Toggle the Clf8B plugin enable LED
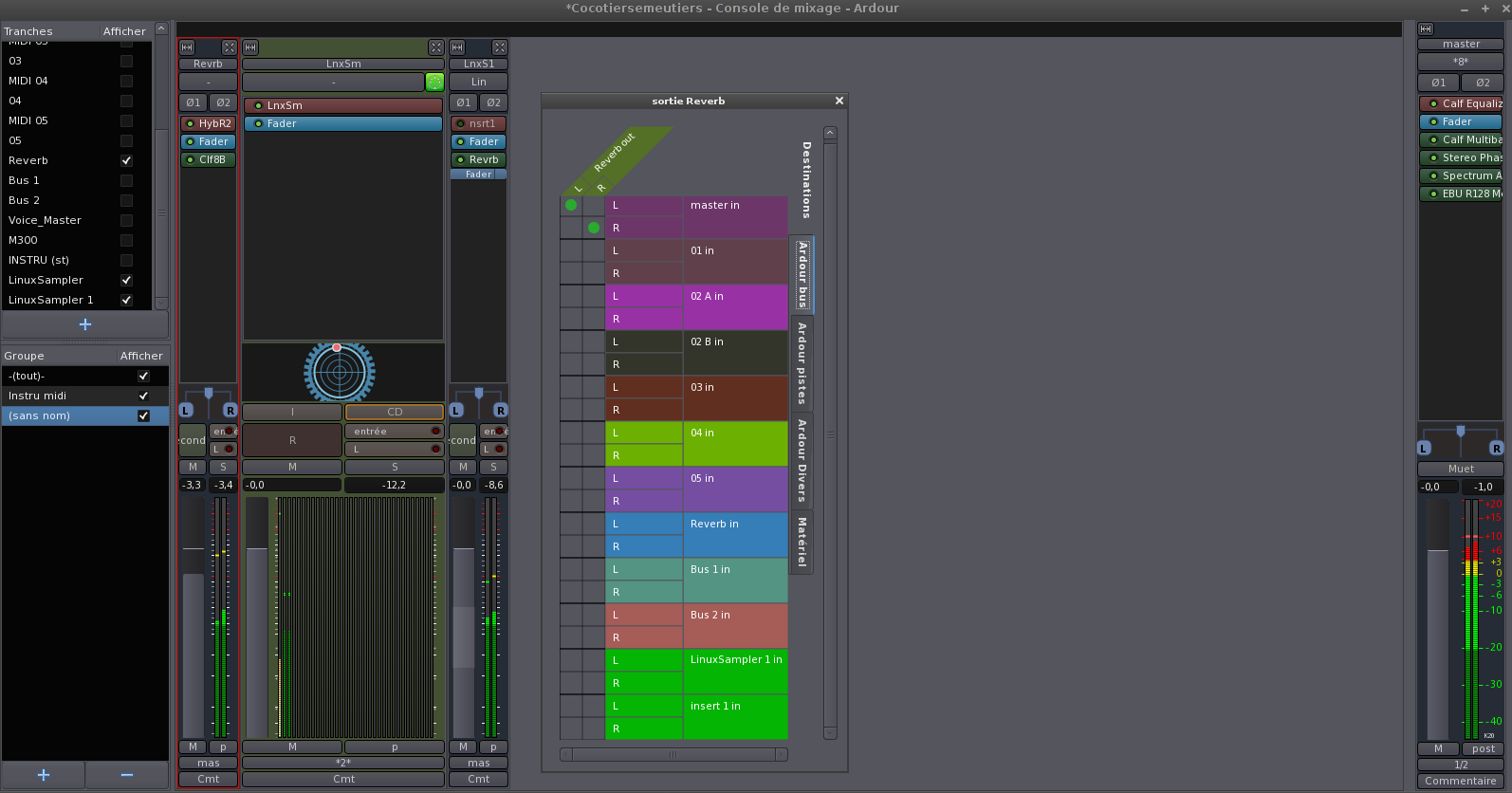The height and width of the screenshot is (793, 1512). coord(191,159)
